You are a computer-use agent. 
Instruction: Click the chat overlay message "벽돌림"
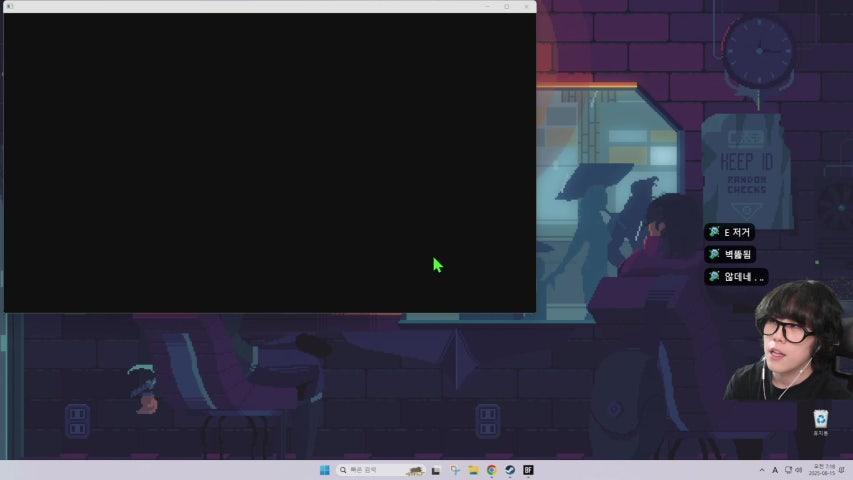click(x=730, y=254)
